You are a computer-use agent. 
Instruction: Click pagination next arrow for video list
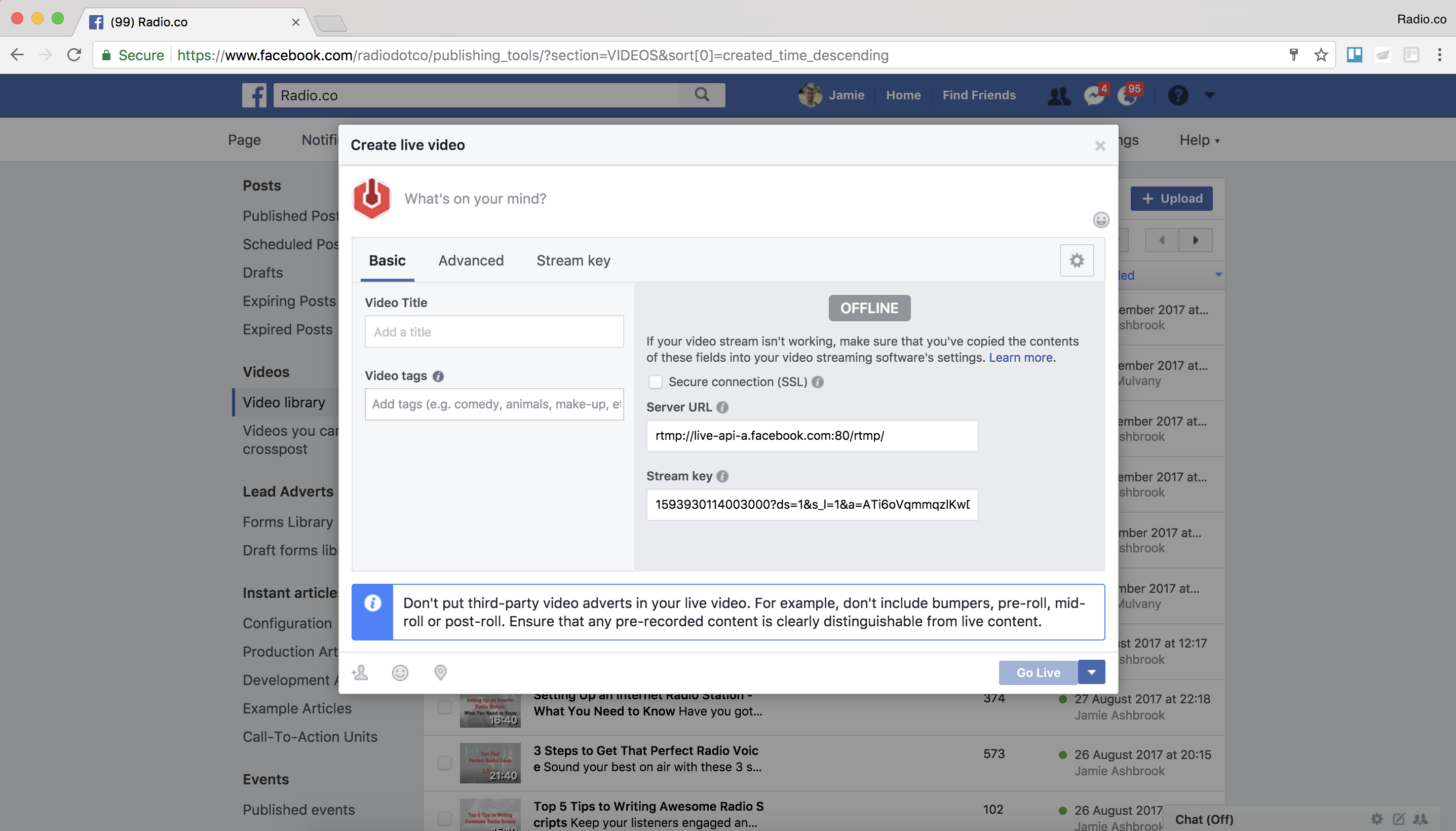tap(1196, 240)
